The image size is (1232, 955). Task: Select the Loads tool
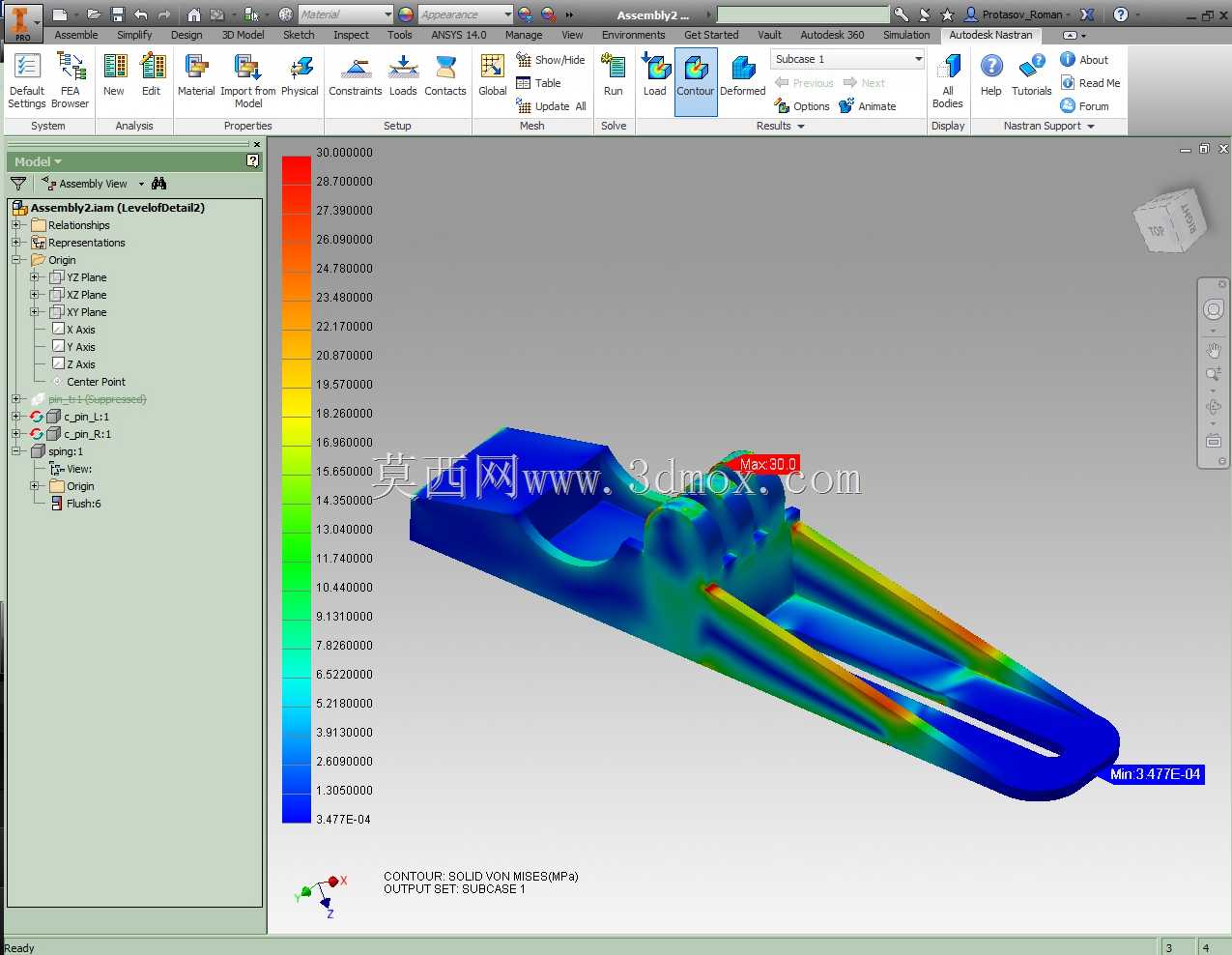pyautogui.click(x=403, y=75)
